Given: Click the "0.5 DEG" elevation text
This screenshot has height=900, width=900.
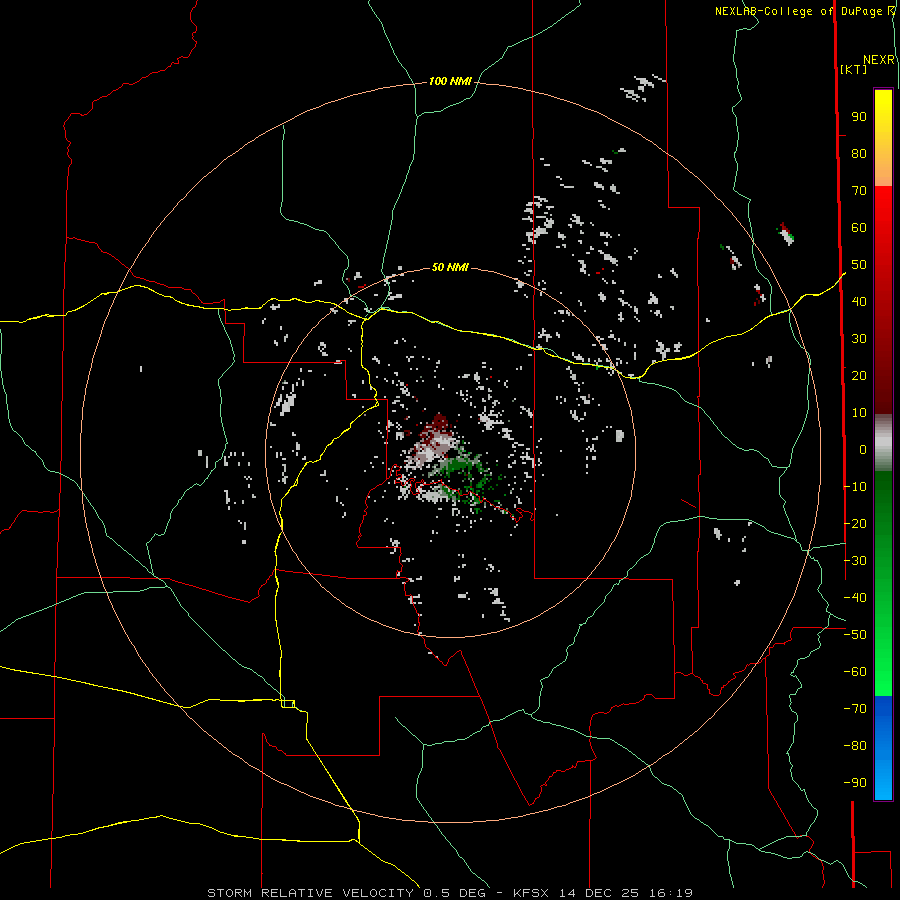Looking at the screenshot, I should coord(454,893).
